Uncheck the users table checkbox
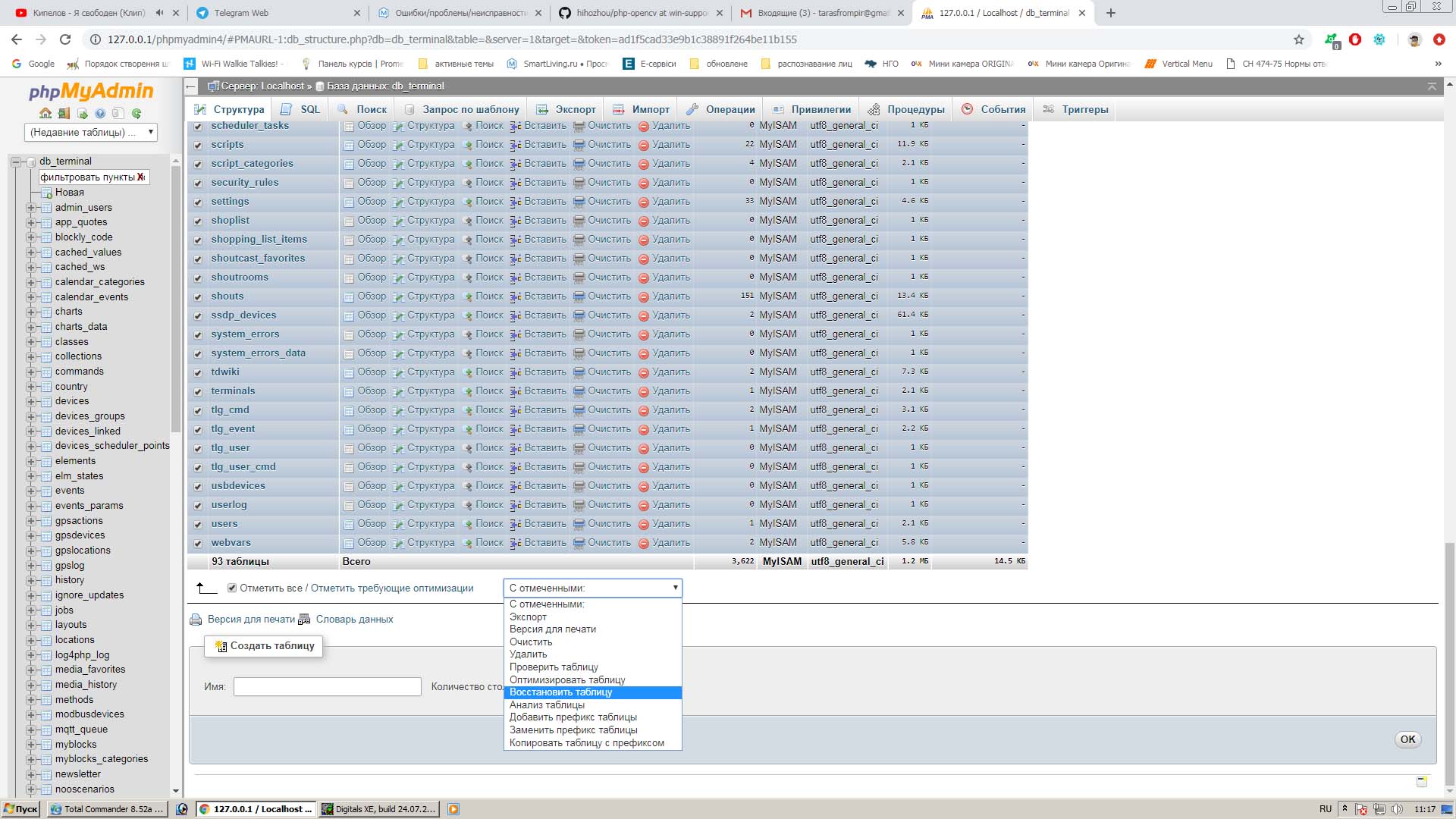Viewport: 1456px width, 819px height. 198,524
